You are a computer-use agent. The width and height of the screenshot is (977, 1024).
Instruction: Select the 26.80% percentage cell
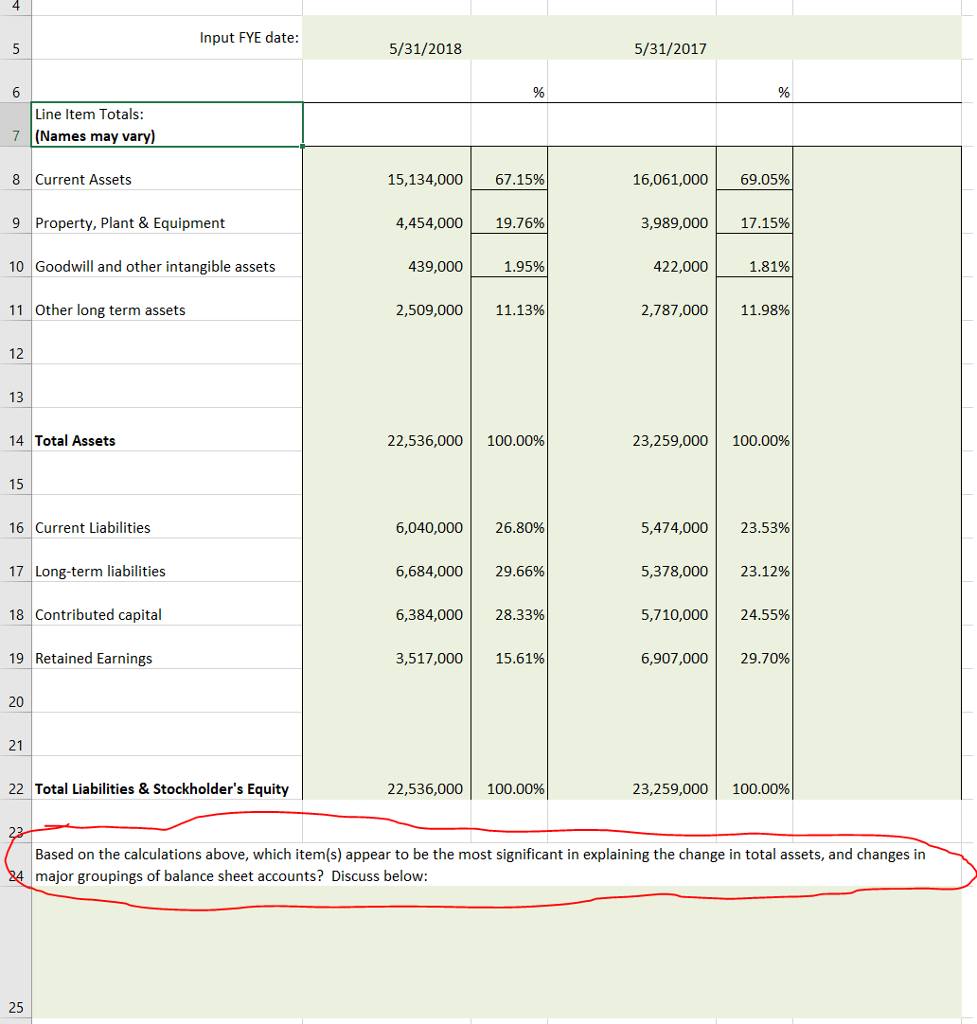(509, 517)
